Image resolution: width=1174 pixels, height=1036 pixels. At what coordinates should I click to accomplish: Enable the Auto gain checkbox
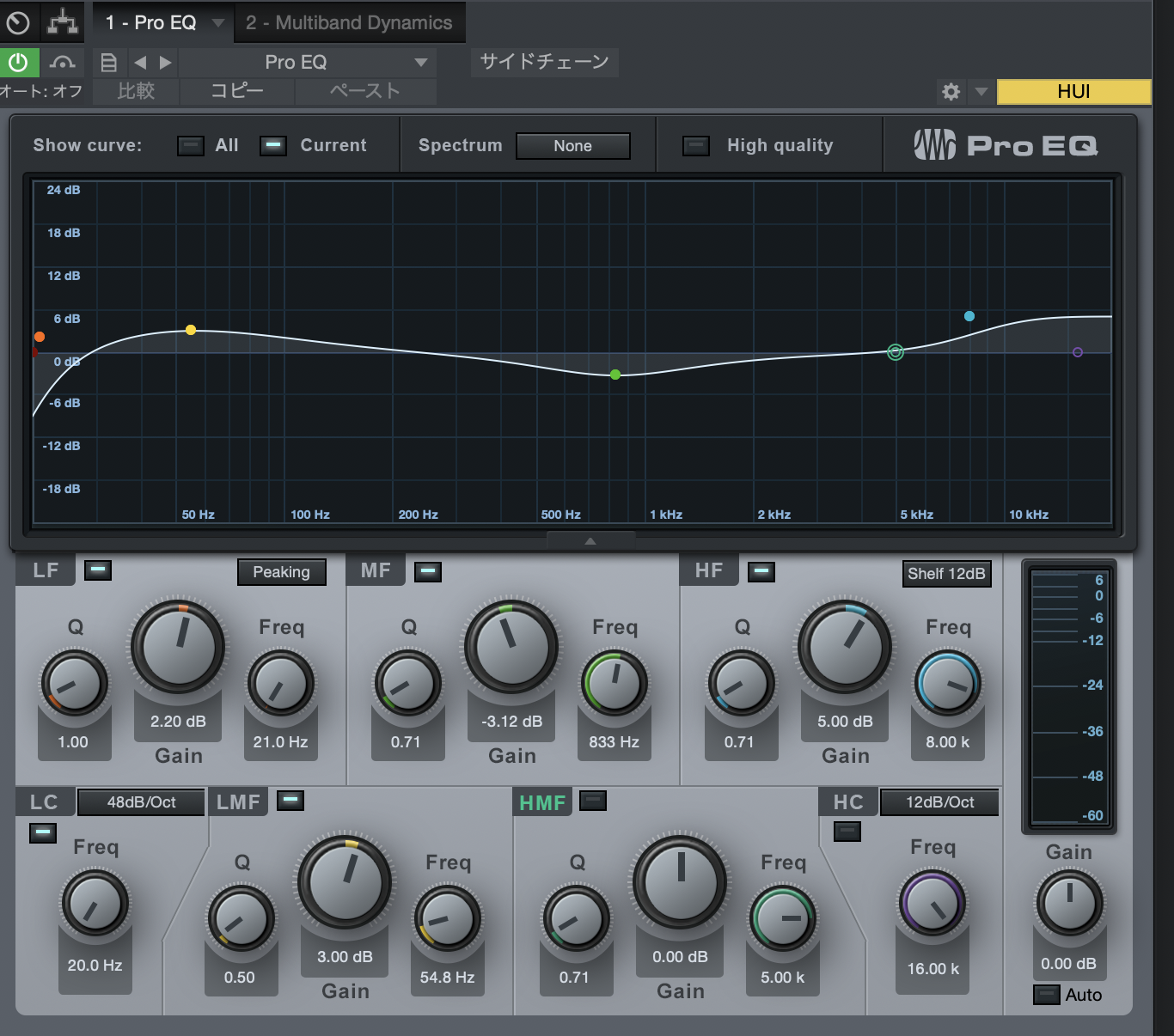point(1046,995)
